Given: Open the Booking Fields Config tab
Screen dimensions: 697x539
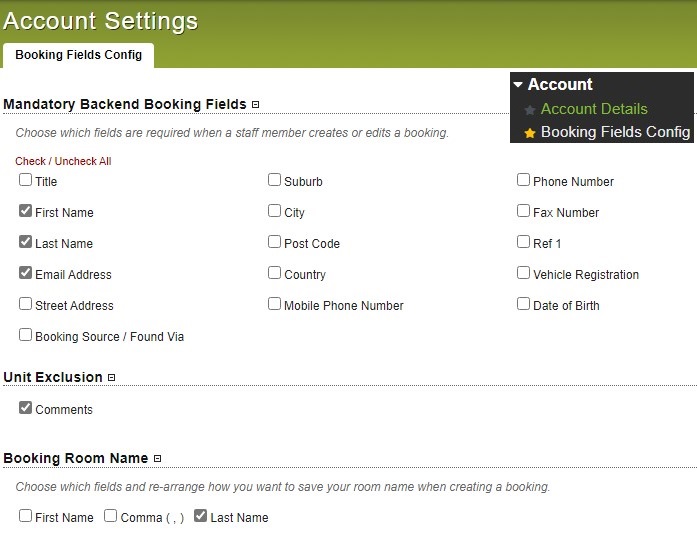Looking at the screenshot, I should [x=79, y=55].
